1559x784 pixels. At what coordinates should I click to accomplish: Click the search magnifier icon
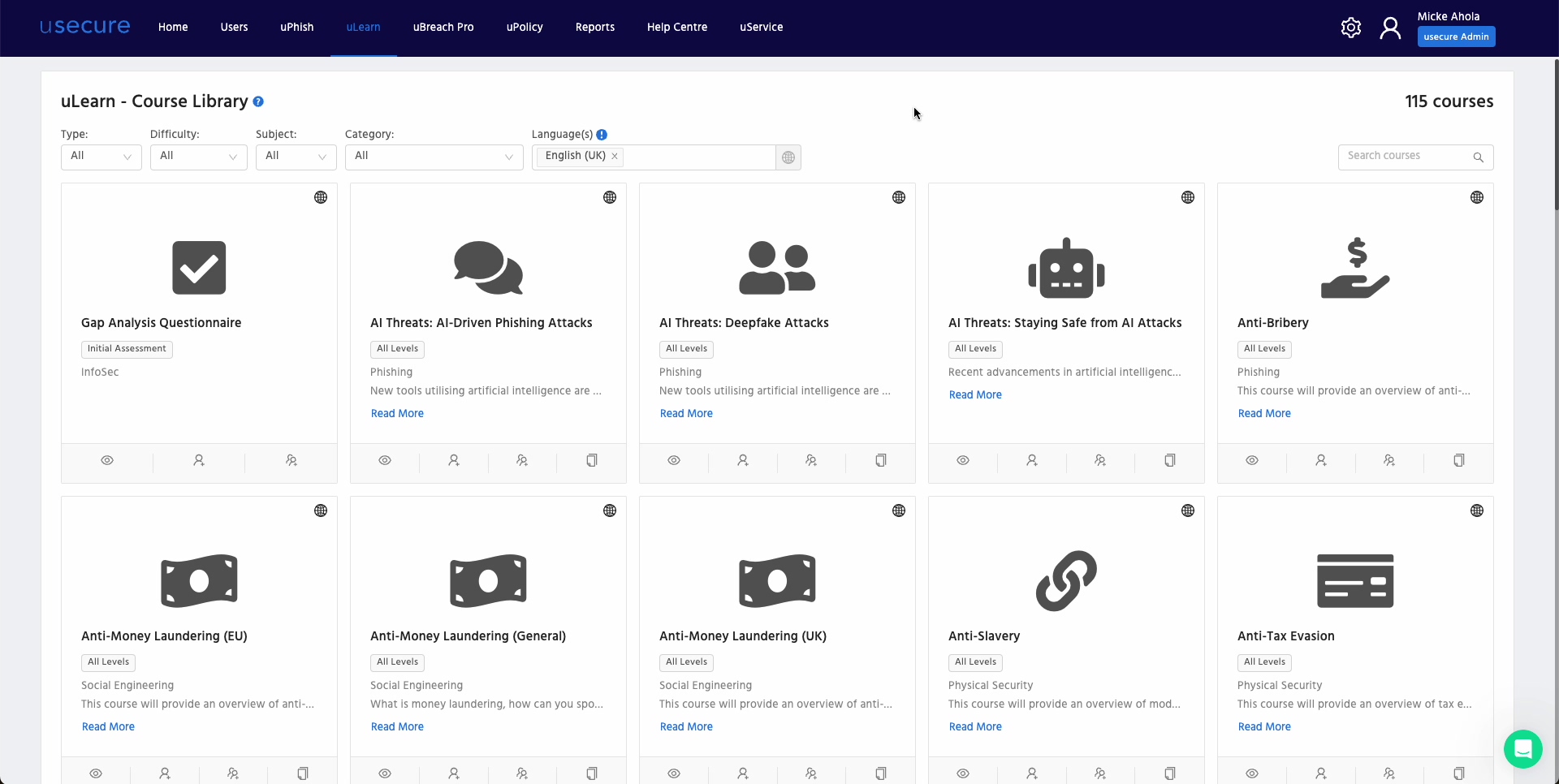pos(1479,157)
